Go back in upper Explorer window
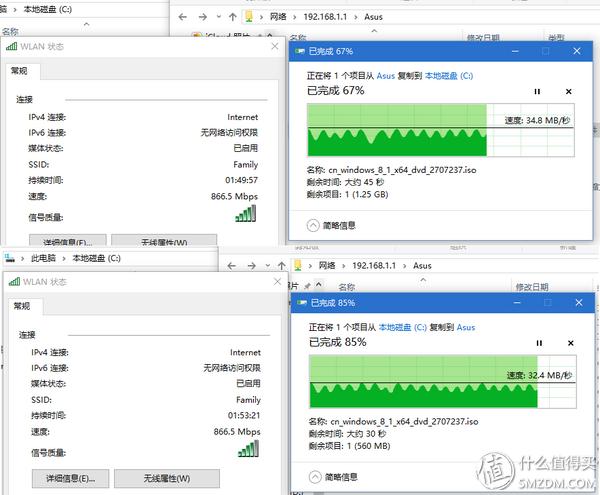Screen dimensions: 600x495 [x=183, y=17]
